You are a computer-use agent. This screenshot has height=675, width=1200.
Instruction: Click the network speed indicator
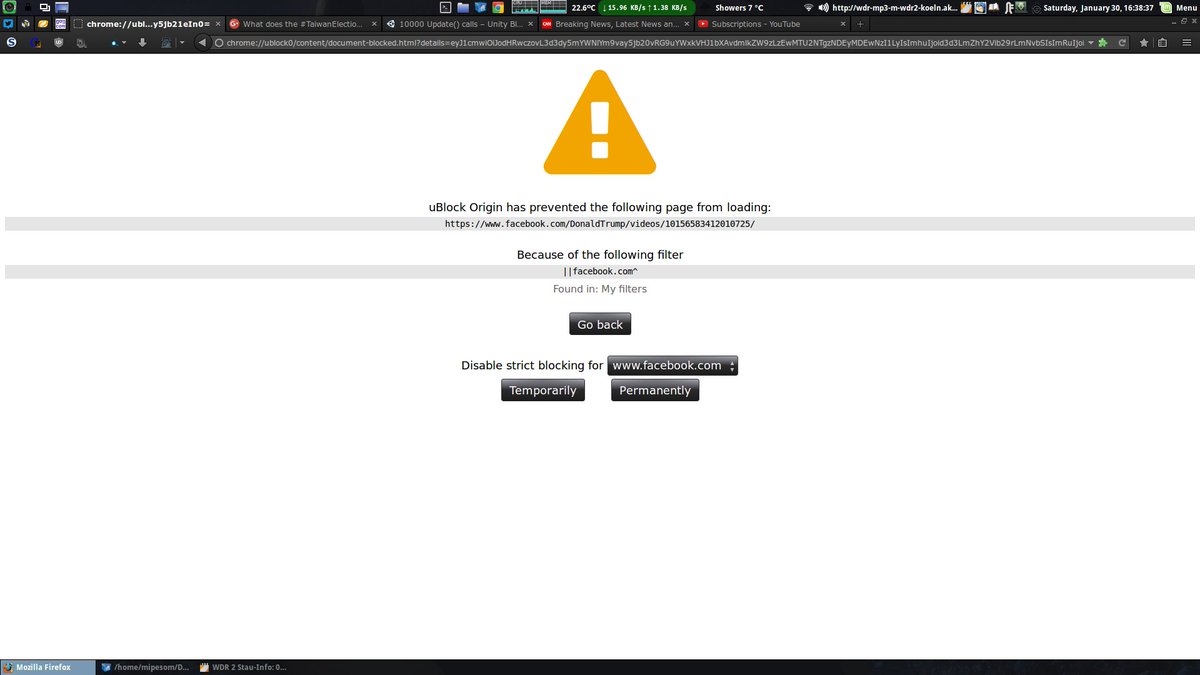point(646,8)
